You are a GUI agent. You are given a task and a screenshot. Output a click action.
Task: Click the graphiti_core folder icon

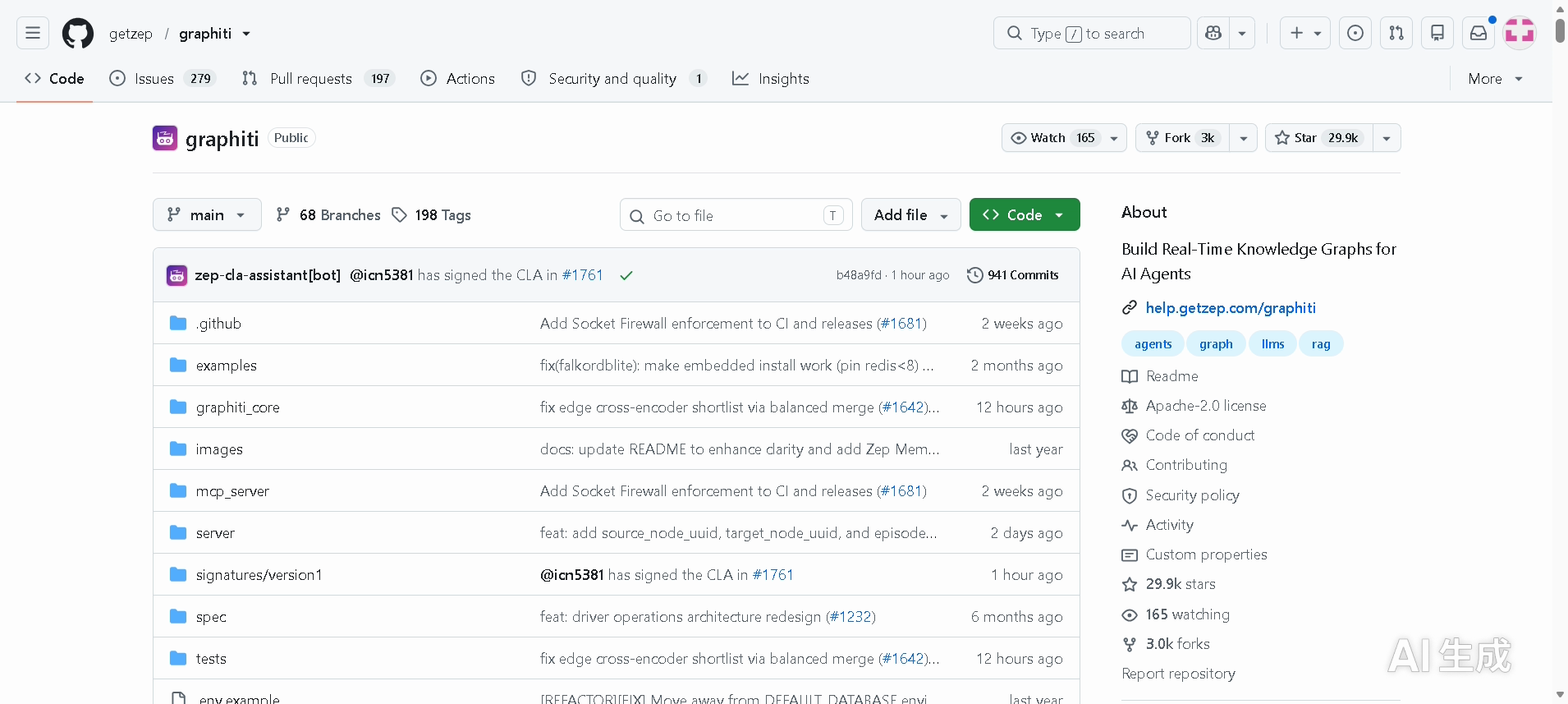(178, 407)
